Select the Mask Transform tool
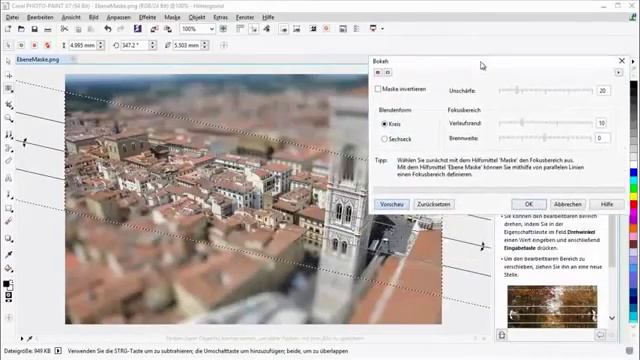This screenshot has height=360, width=640. pos(9,76)
